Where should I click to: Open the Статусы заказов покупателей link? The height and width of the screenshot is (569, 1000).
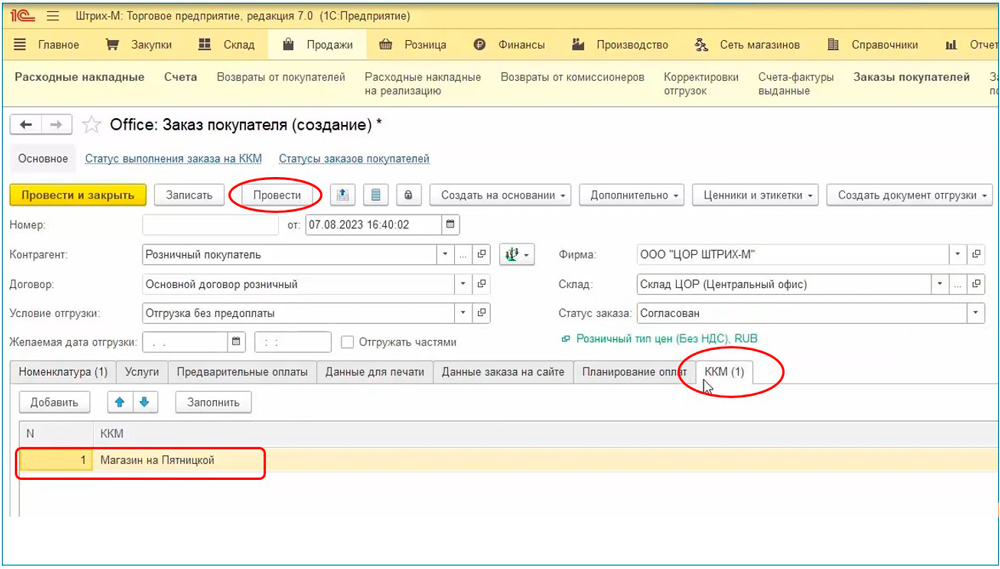click(354, 159)
